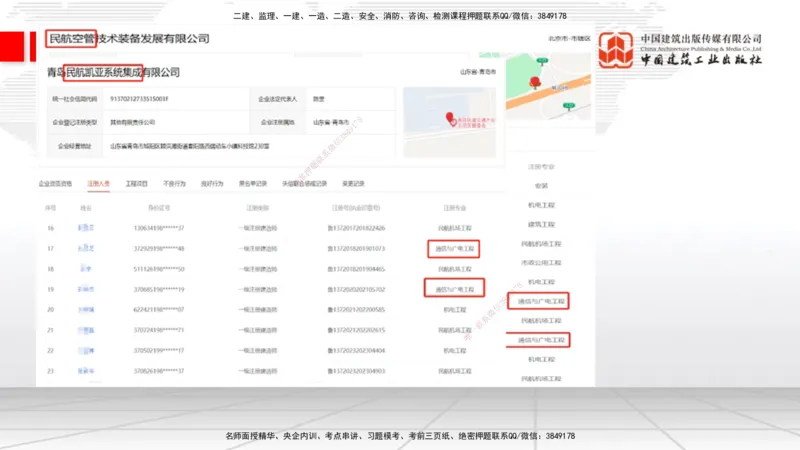
Task: Select ID number 370724198******71
Action: coord(159,330)
